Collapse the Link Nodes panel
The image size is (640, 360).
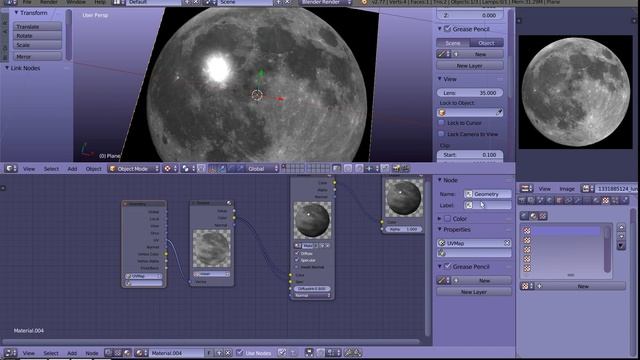pyautogui.click(x=7, y=68)
